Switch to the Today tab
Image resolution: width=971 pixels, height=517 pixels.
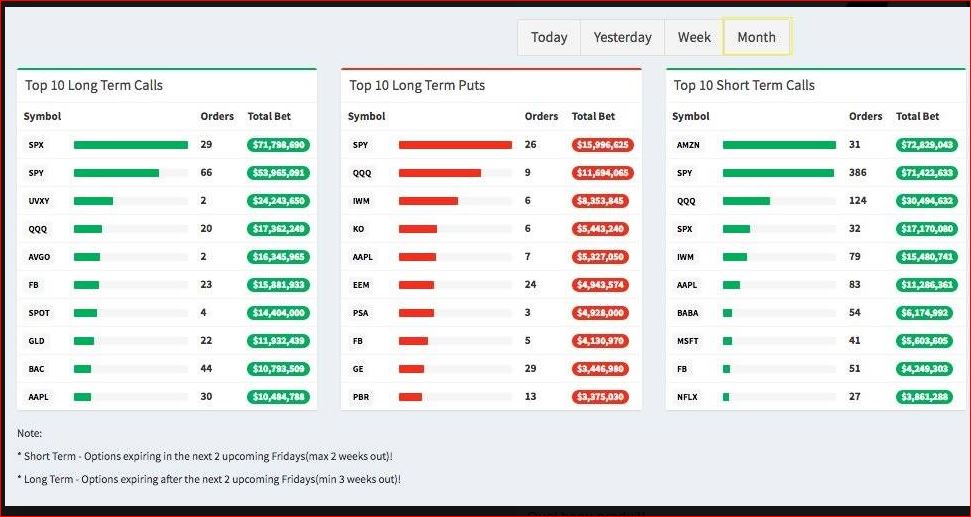point(549,37)
